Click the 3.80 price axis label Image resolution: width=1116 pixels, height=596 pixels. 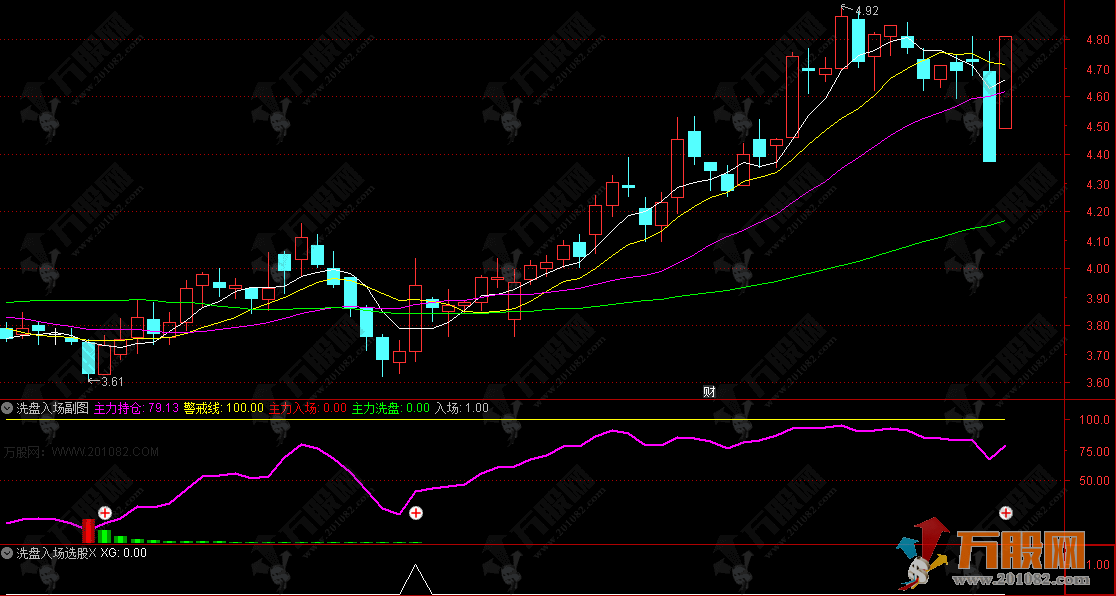coord(1097,325)
